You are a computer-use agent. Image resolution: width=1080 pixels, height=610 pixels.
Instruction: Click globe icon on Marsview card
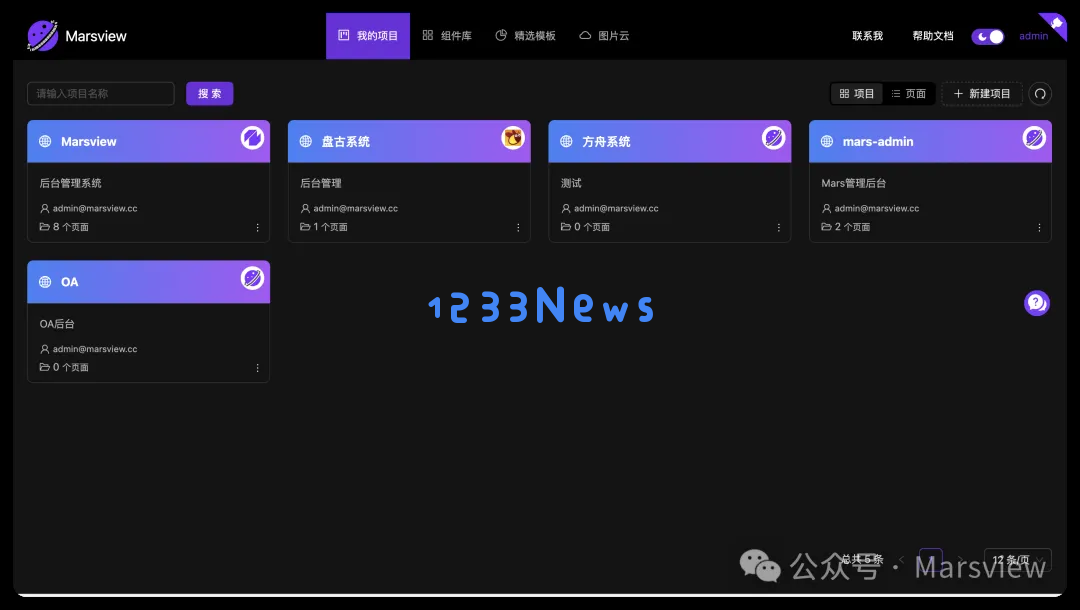point(45,141)
